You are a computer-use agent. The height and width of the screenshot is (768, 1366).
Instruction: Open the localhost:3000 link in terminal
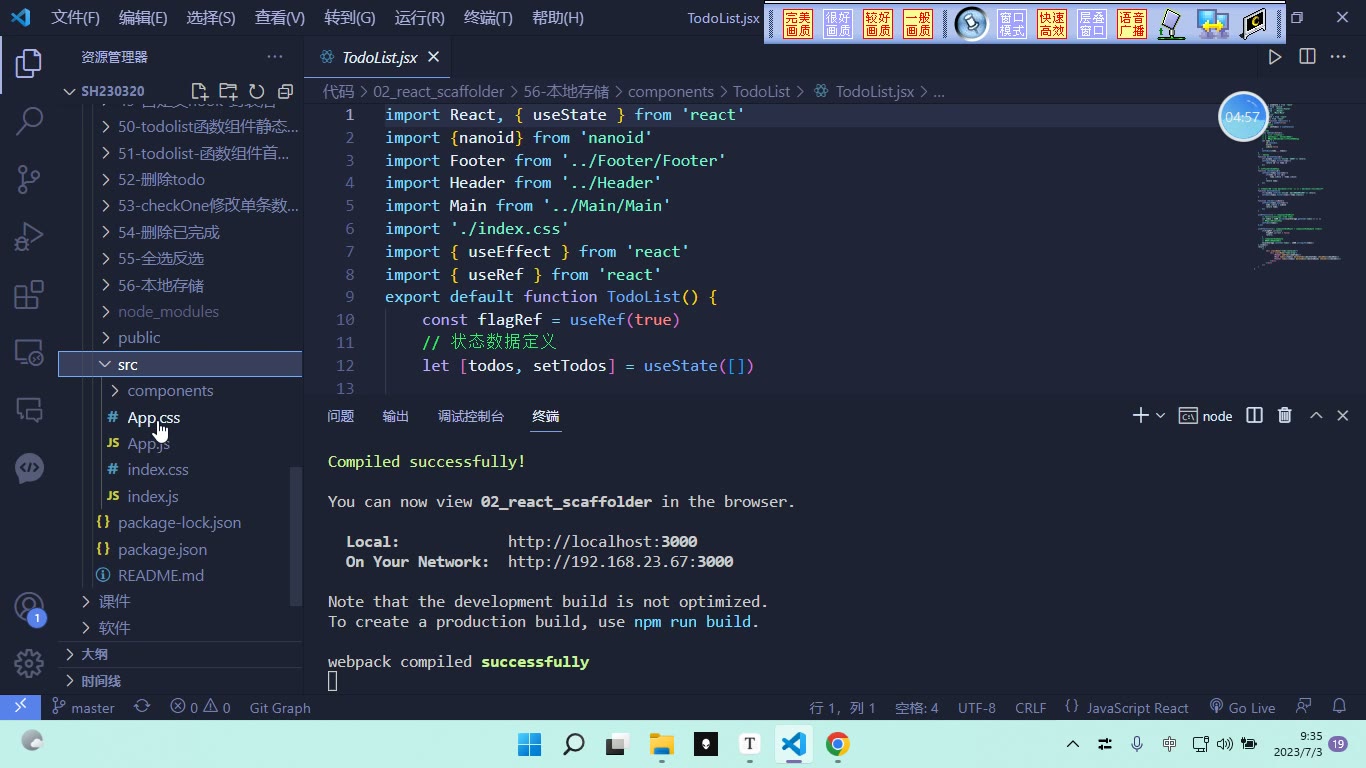[603, 541]
